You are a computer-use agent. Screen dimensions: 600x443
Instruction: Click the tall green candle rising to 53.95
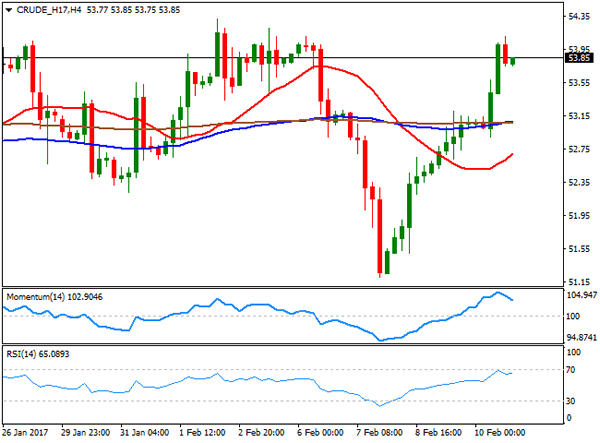pyautogui.click(x=498, y=69)
